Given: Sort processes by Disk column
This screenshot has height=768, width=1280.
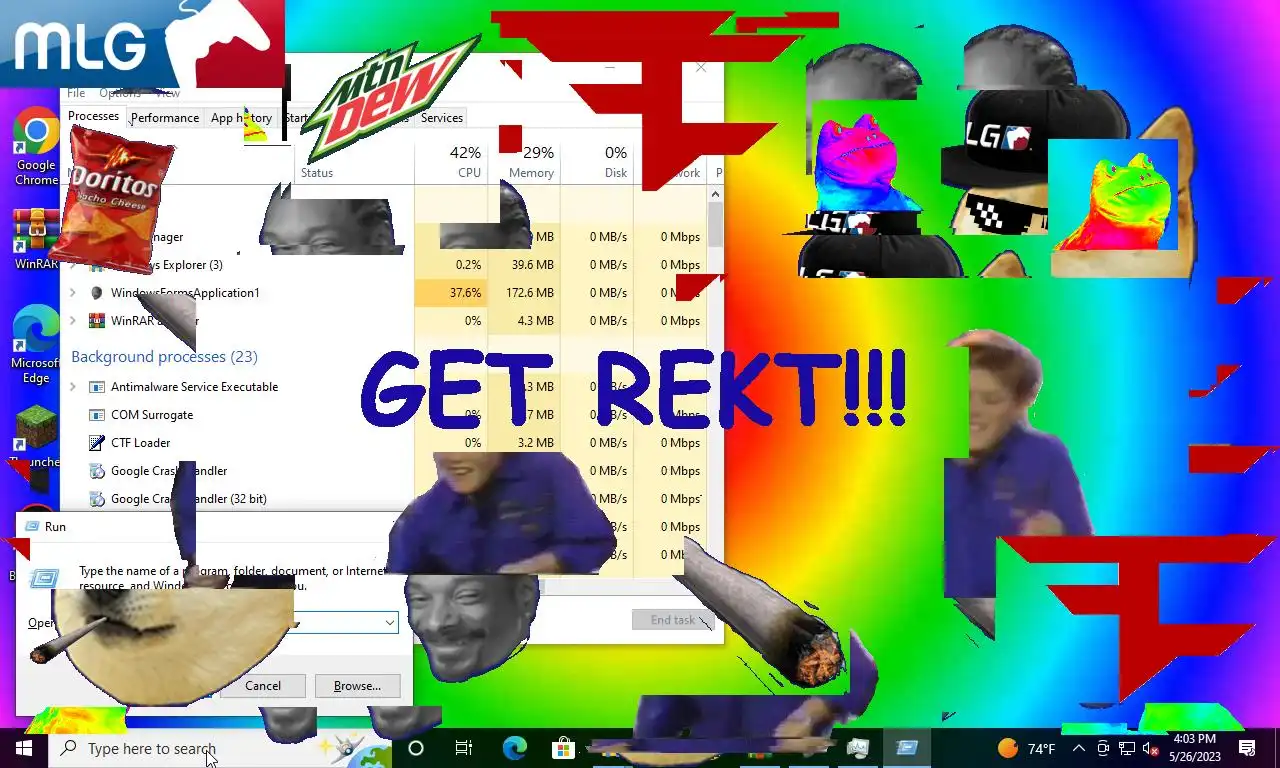Looking at the screenshot, I should [597, 161].
